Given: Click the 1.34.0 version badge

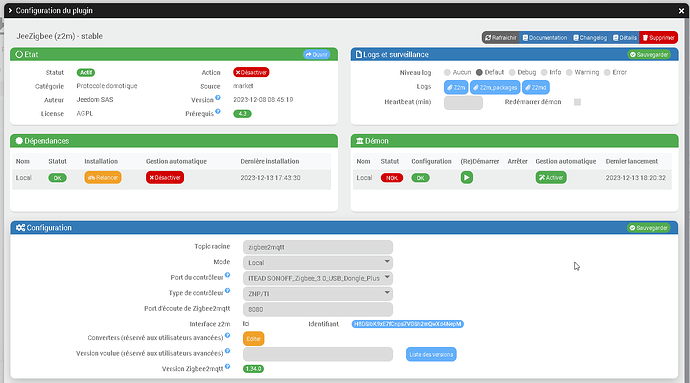Looking at the screenshot, I should click(x=253, y=368).
